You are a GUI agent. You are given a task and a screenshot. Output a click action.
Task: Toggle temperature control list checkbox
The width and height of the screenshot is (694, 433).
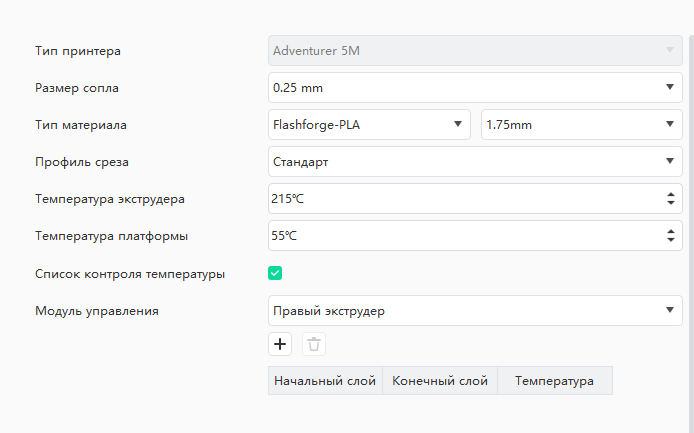point(275,273)
